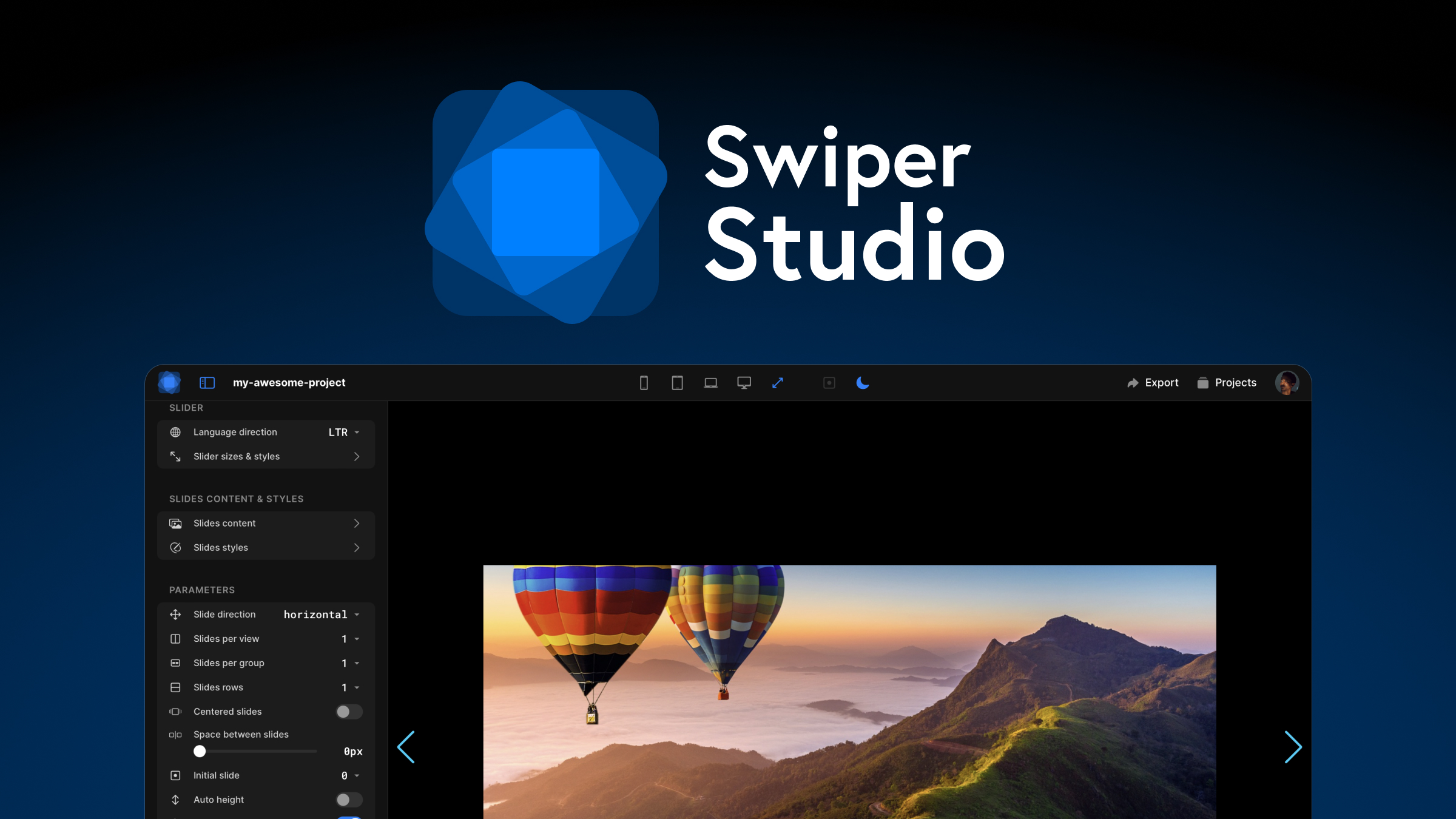Viewport: 1456px width, 819px height.
Task: Click the resize arrows icon for Slider sizes
Action: click(175, 456)
